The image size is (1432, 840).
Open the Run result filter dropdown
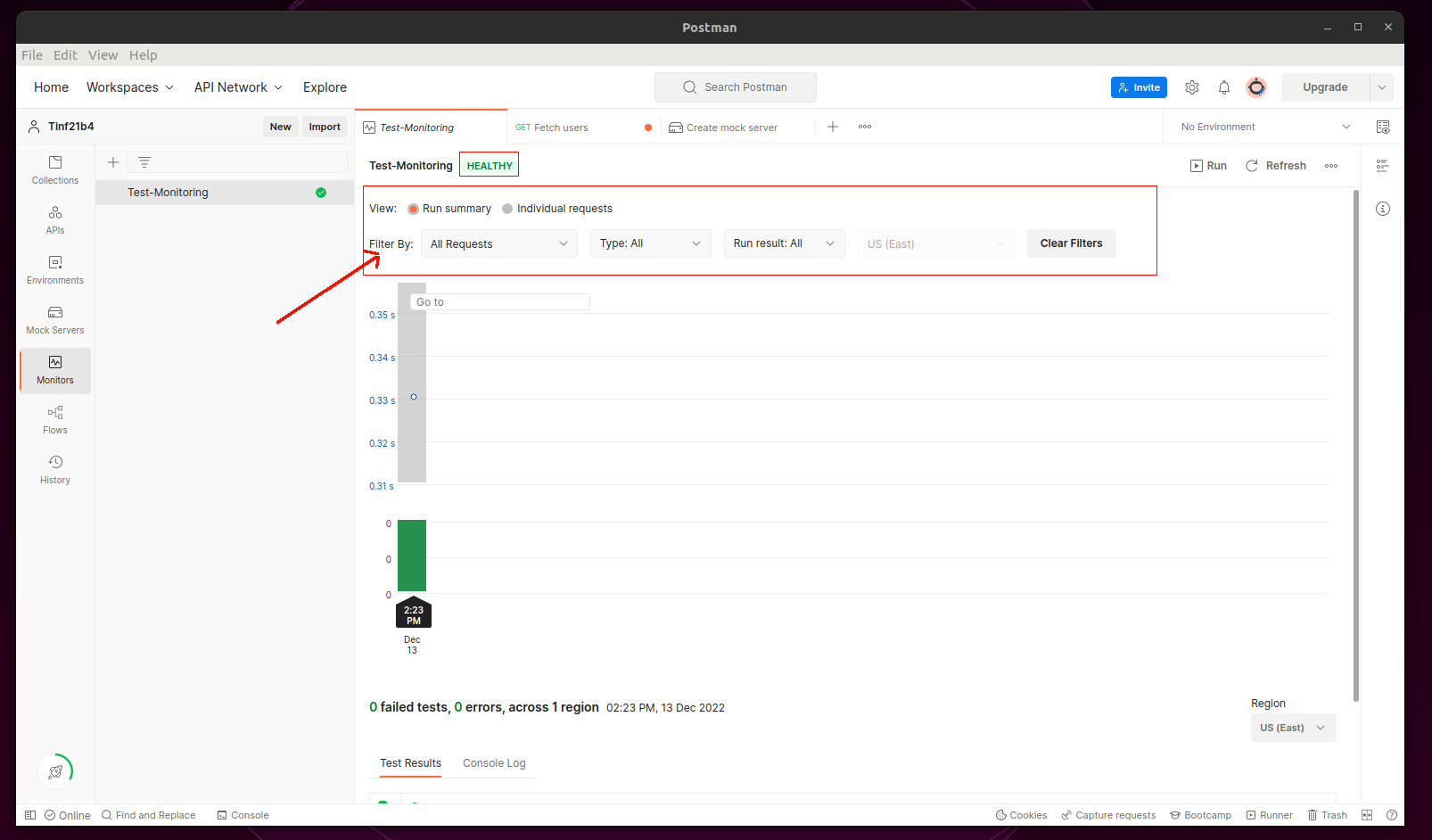point(784,243)
